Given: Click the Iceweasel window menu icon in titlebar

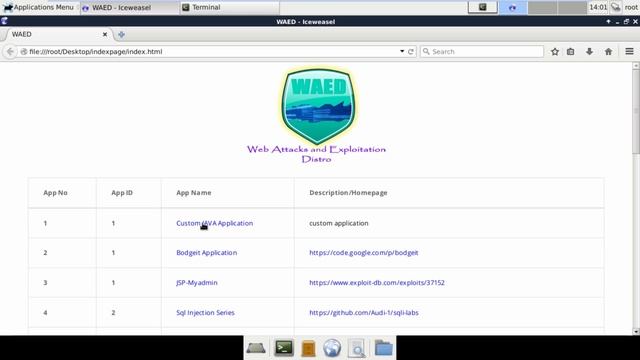Looking at the screenshot, I should click(4, 21).
